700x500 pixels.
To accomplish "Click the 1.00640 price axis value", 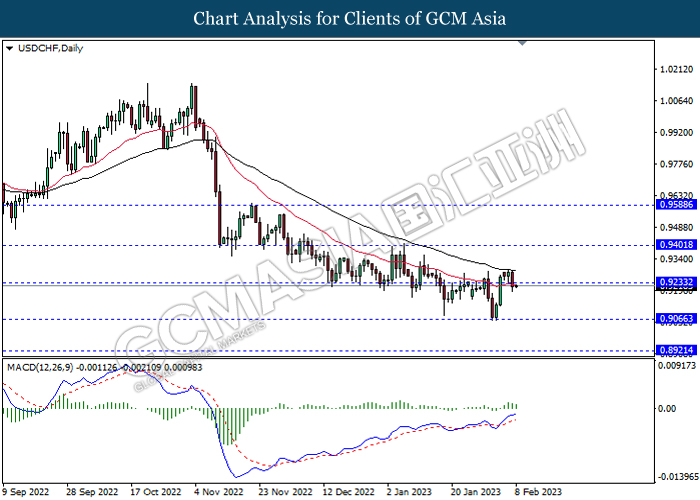I will click(677, 101).
